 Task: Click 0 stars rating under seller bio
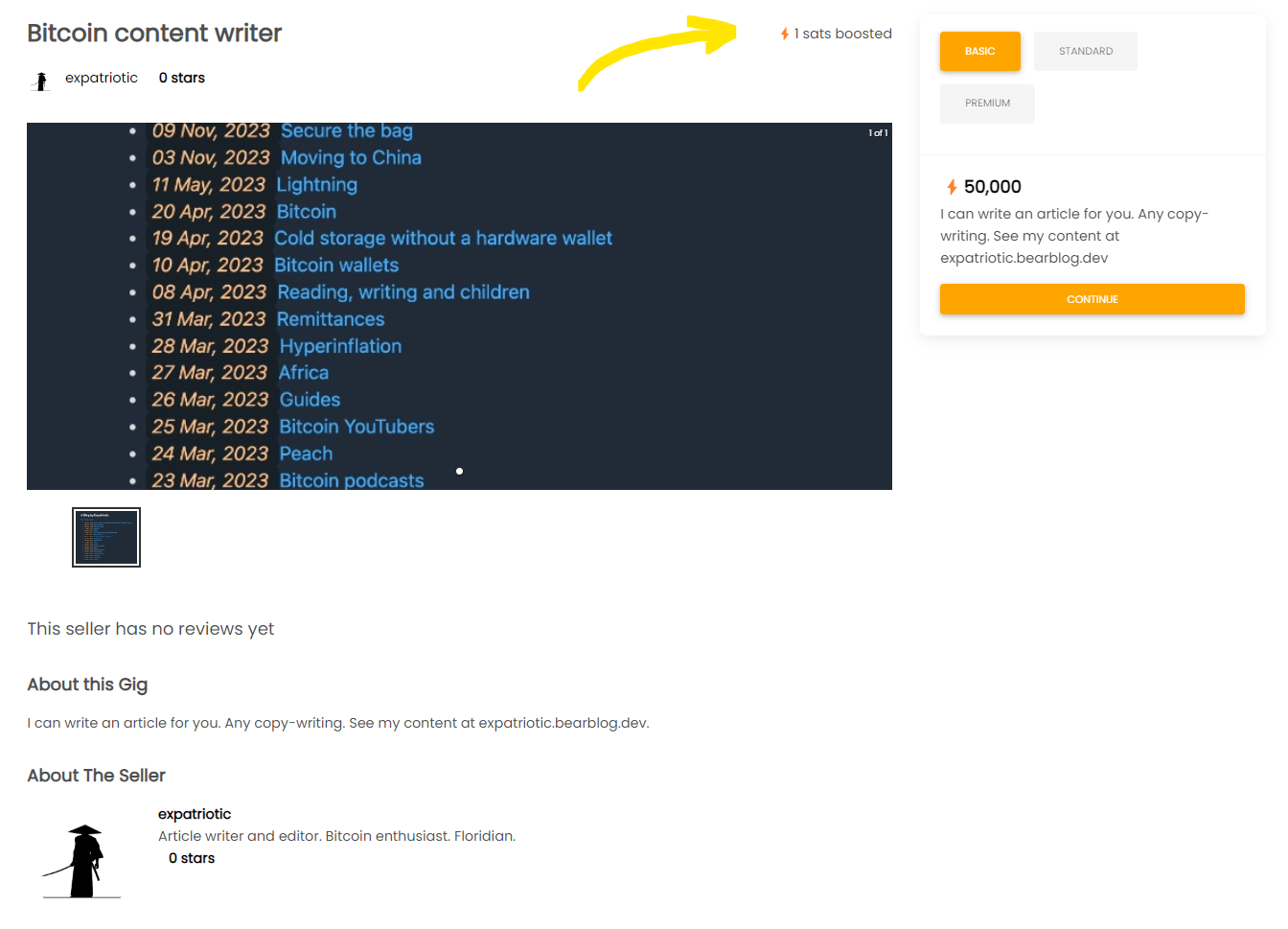(x=192, y=858)
